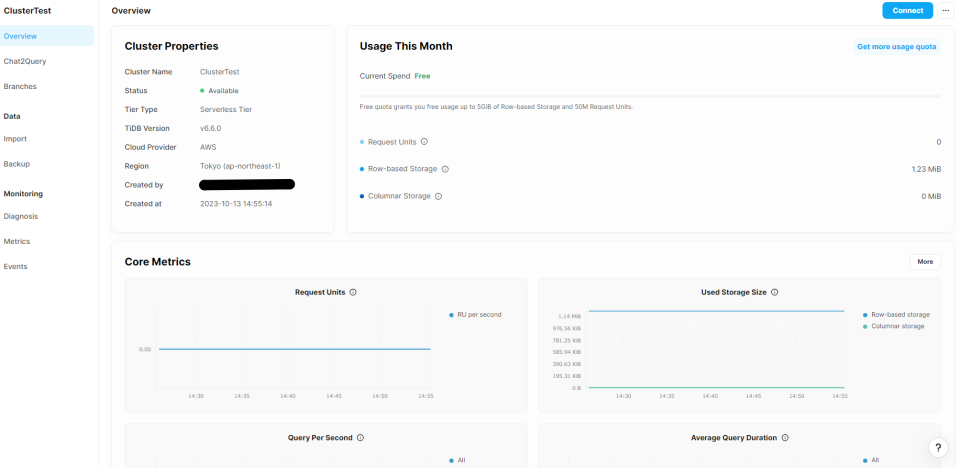960x468 pixels.
Task: Open the more options ellipsis menu
Action: pyautogui.click(x=946, y=10)
